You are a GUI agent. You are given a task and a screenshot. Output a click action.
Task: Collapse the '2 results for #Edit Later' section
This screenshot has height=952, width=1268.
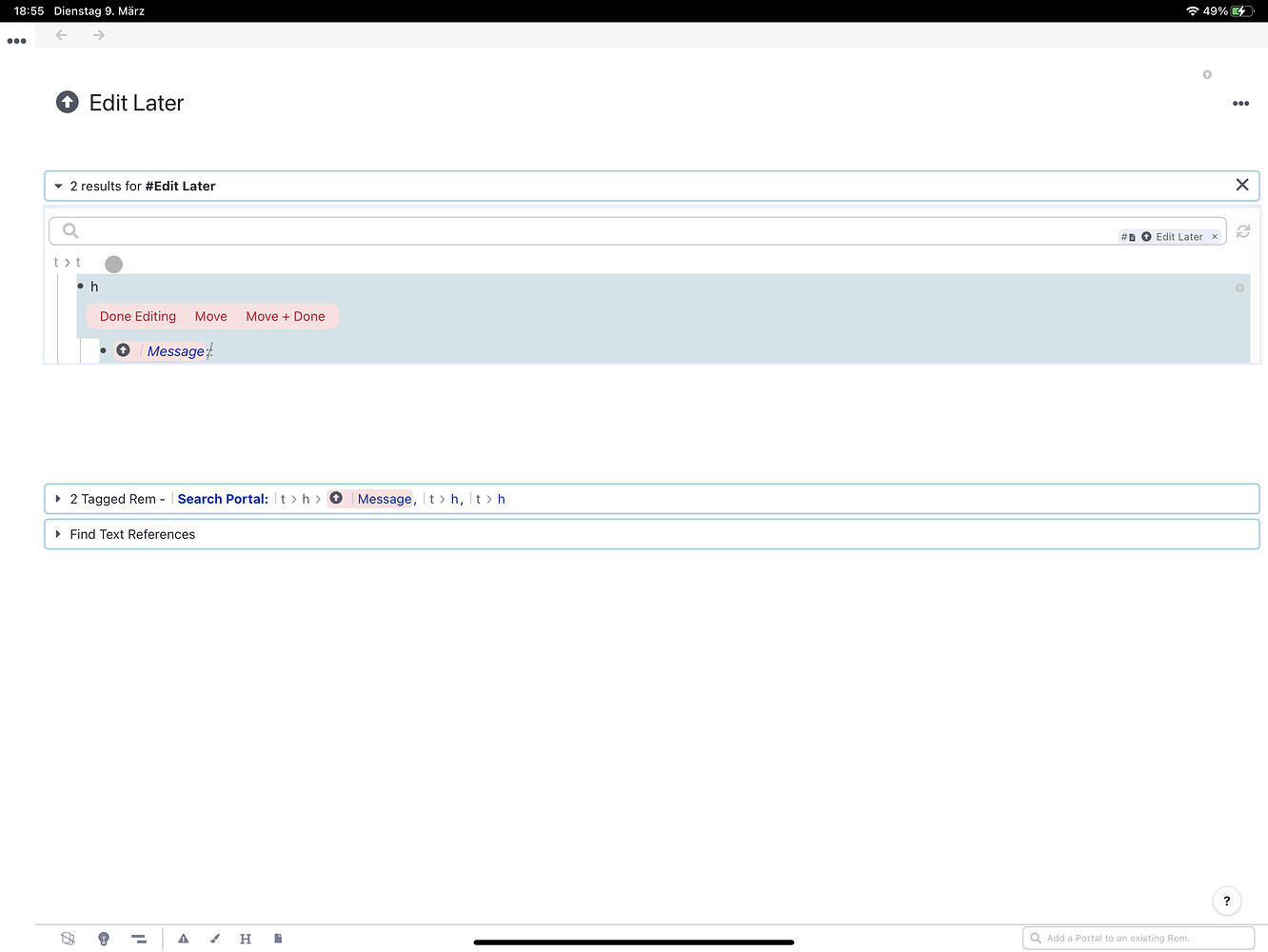click(58, 187)
